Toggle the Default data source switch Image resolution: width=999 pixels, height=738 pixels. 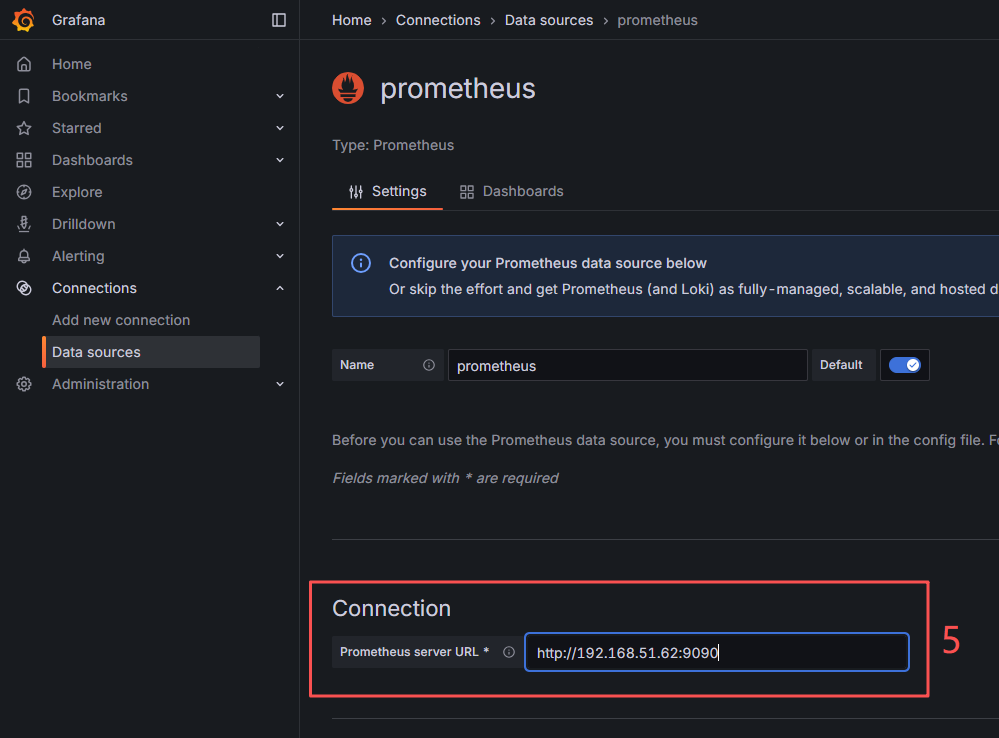pos(905,365)
